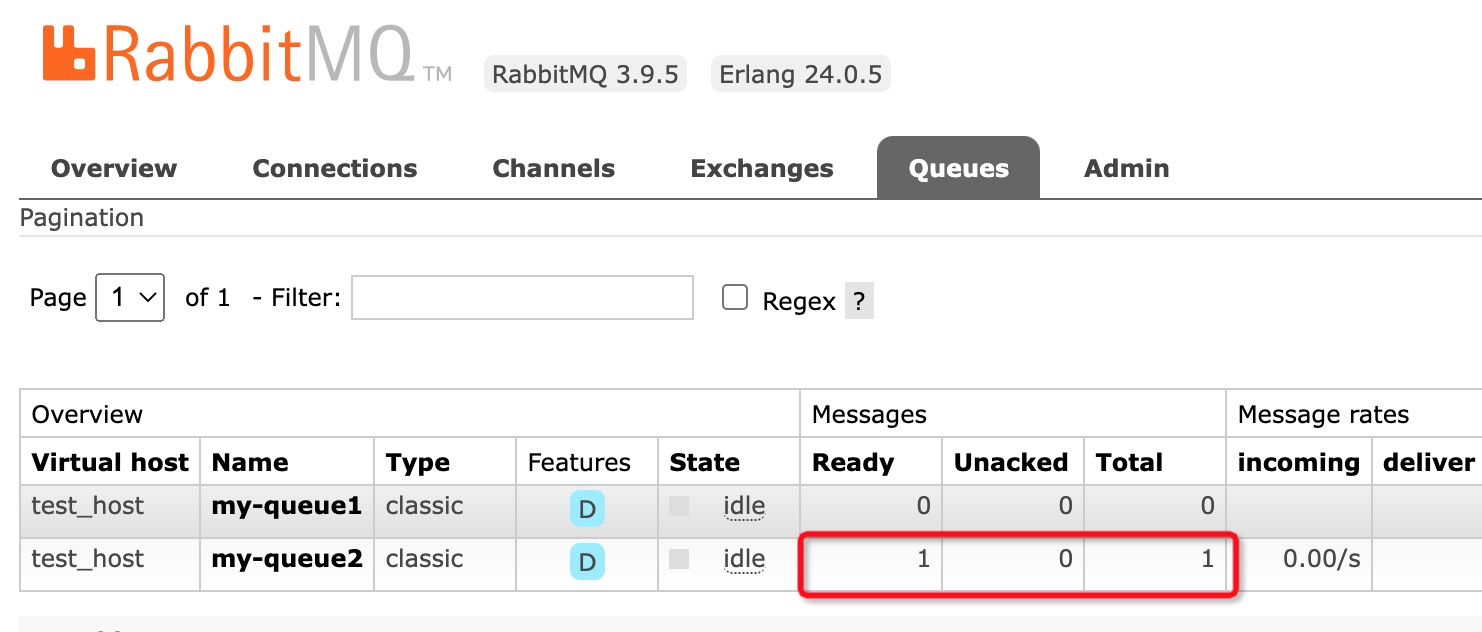Open queue my-queue2 details
The height and width of the screenshot is (632, 1482).
(x=285, y=559)
